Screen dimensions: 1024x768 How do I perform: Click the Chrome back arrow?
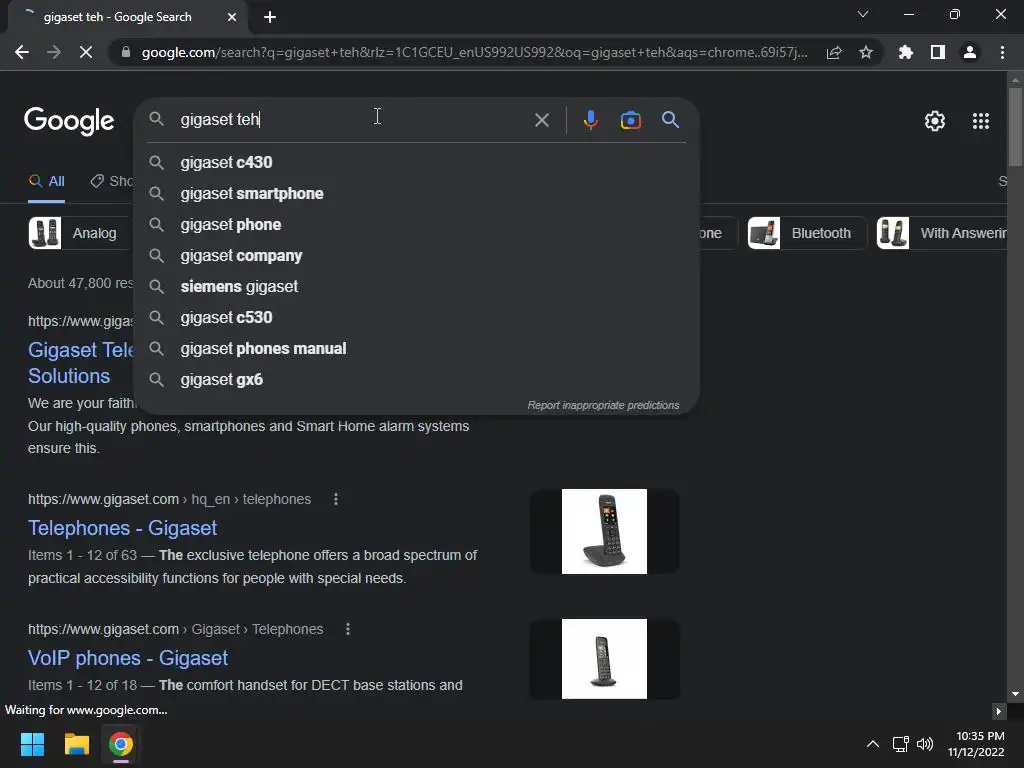click(x=22, y=52)
